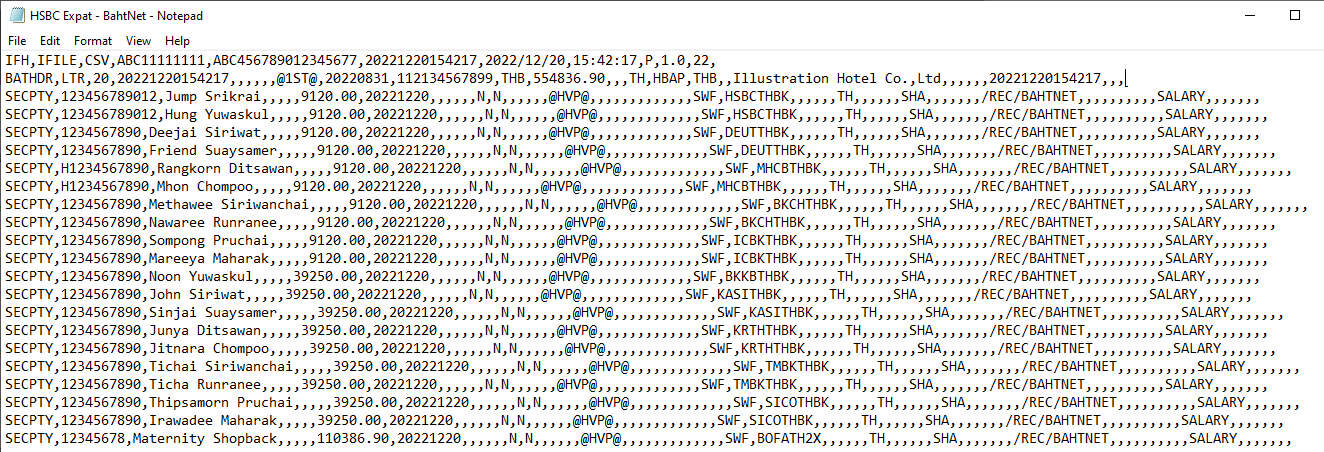Click the 'HSBC Expat - BahtNet - Notepad' title
This screenshot has width=1324, height=452.
tap(118, 16)
